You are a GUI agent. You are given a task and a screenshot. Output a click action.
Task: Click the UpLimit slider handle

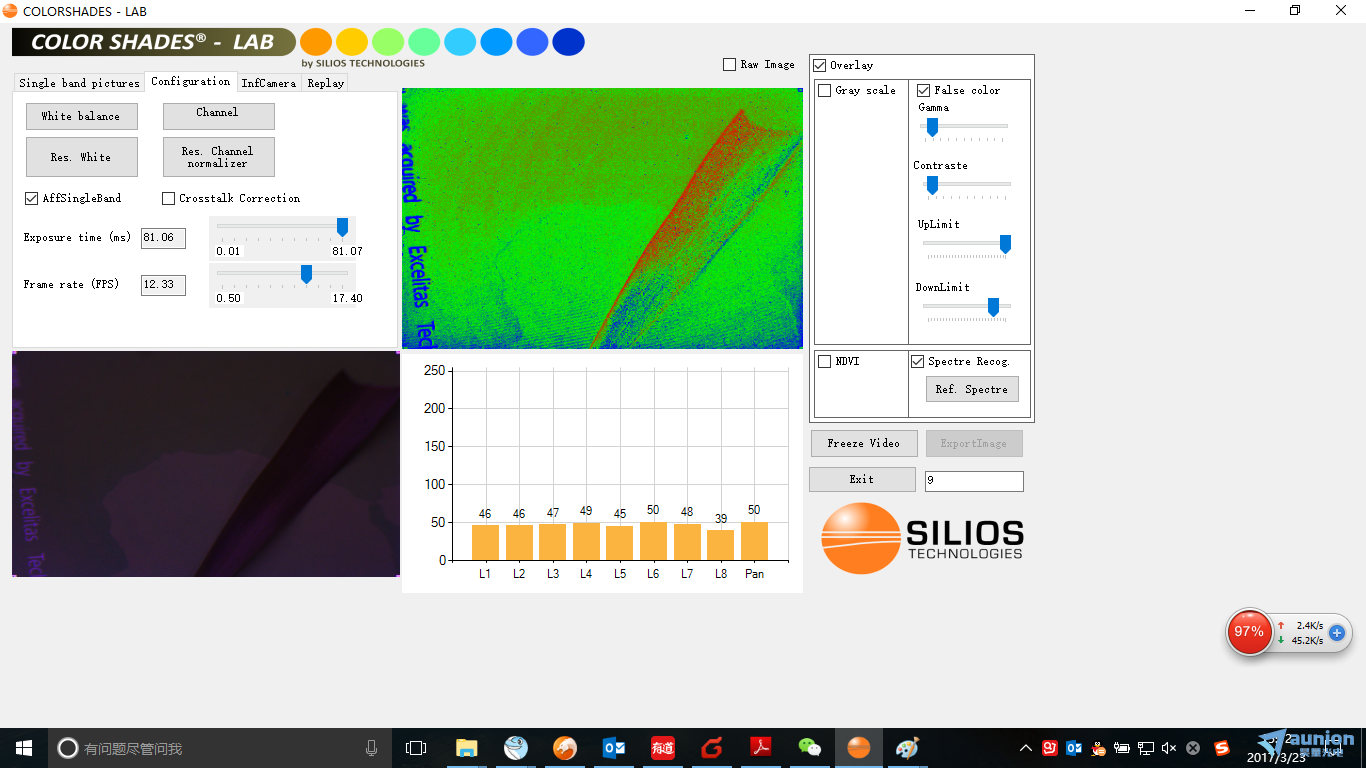1005,244
